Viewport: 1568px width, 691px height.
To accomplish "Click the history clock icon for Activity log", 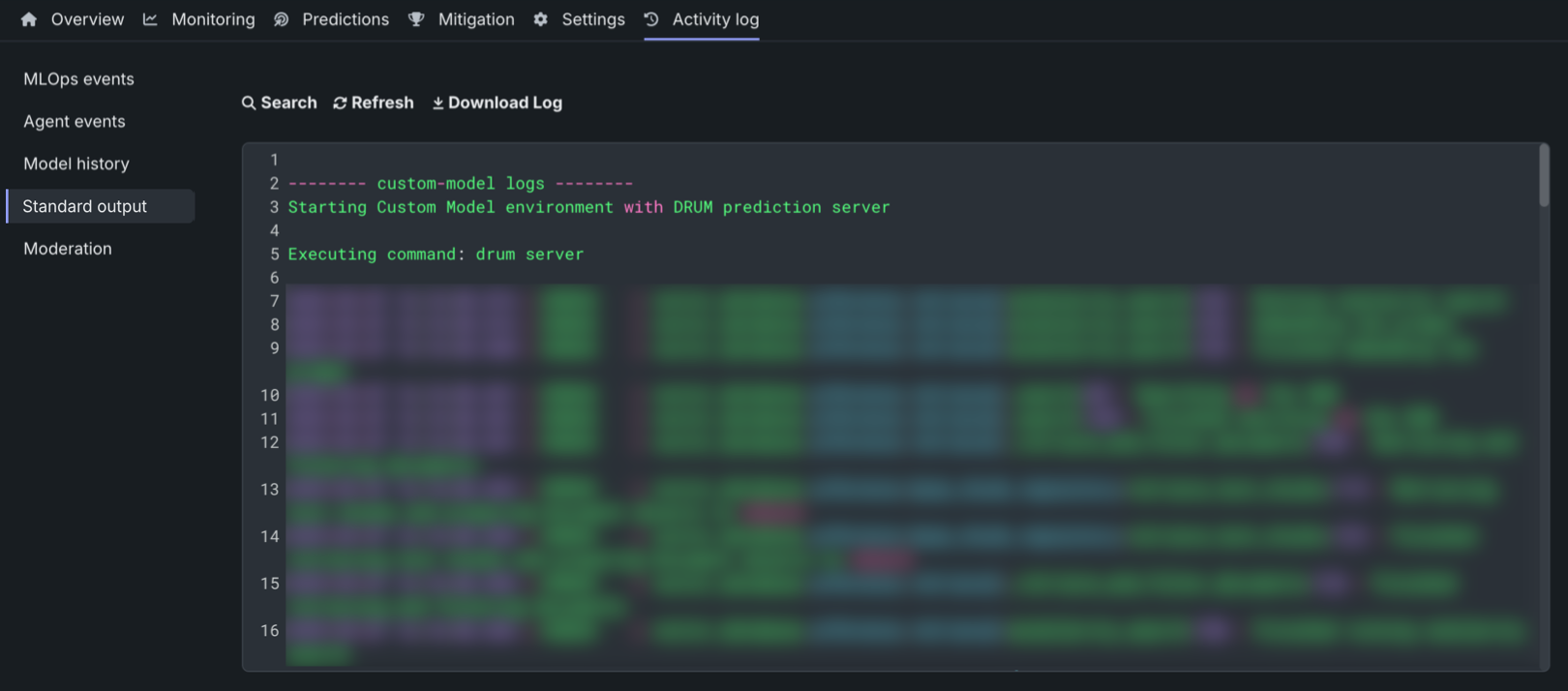I will click(651, 19).
